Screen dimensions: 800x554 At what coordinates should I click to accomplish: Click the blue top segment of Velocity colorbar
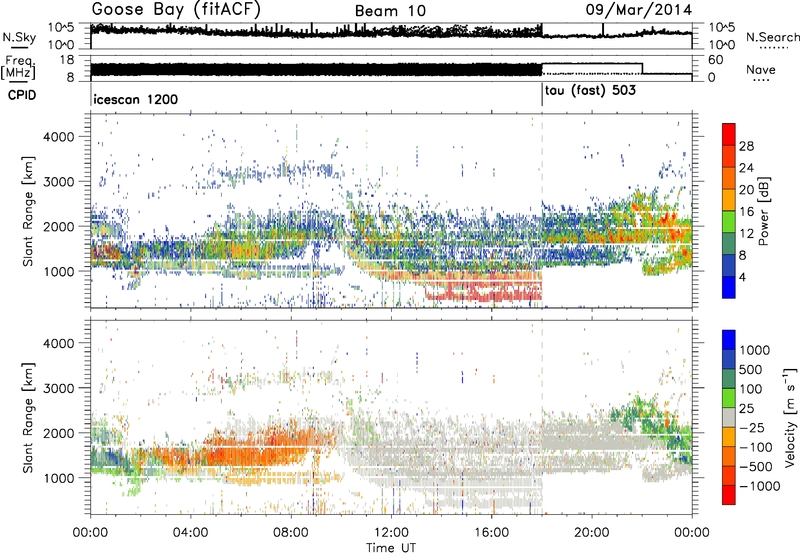(x=729, y=340)
